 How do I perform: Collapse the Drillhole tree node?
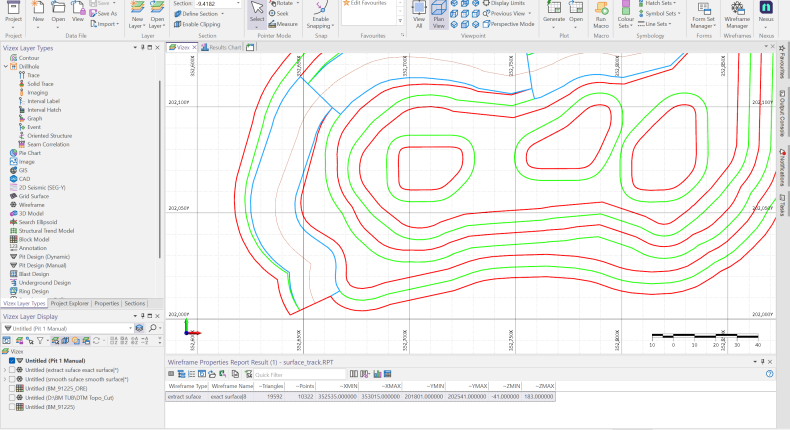6,67
